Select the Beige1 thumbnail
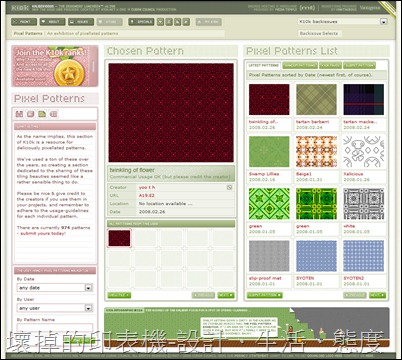The image size is (402, 360). tap(316, 151)
